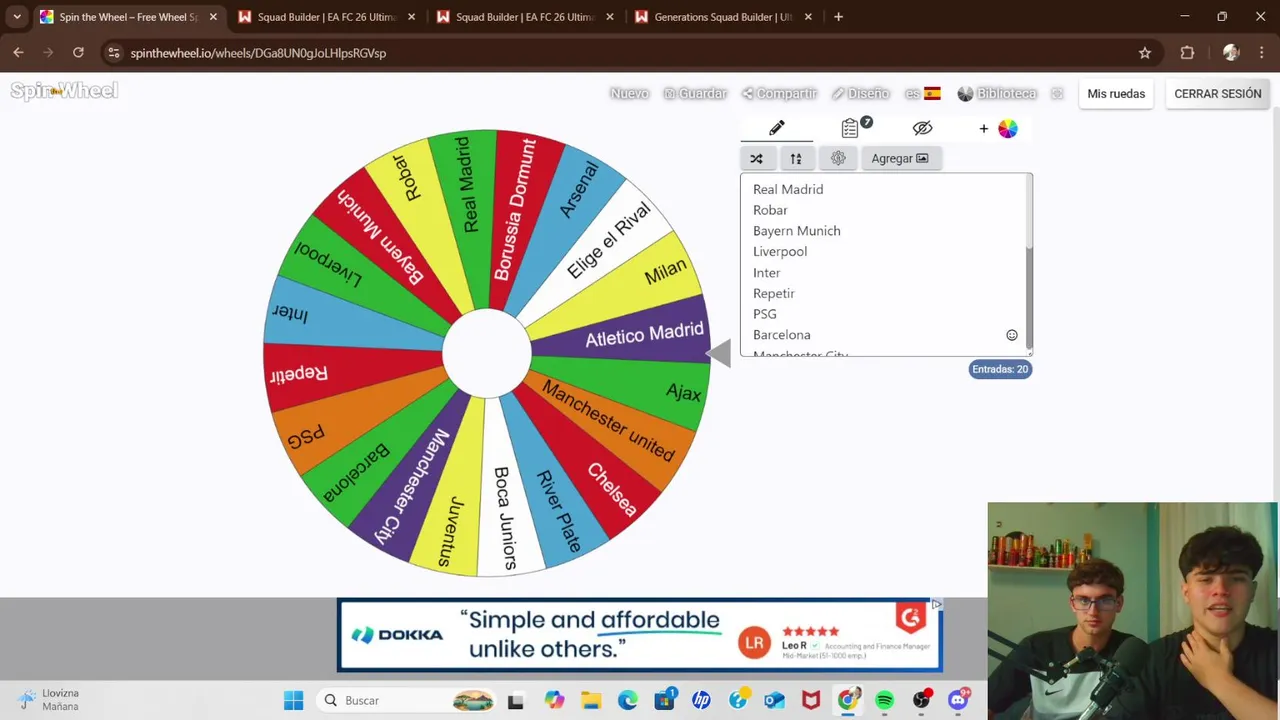This screenshot has height=720, width=1280.
Task: Open entry settings gear button
Action: pos(838,158)
